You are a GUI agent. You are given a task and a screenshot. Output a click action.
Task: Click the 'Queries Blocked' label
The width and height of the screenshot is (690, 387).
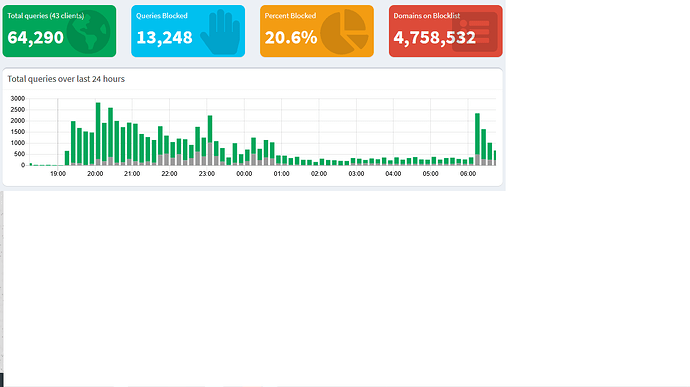(161, 16)
